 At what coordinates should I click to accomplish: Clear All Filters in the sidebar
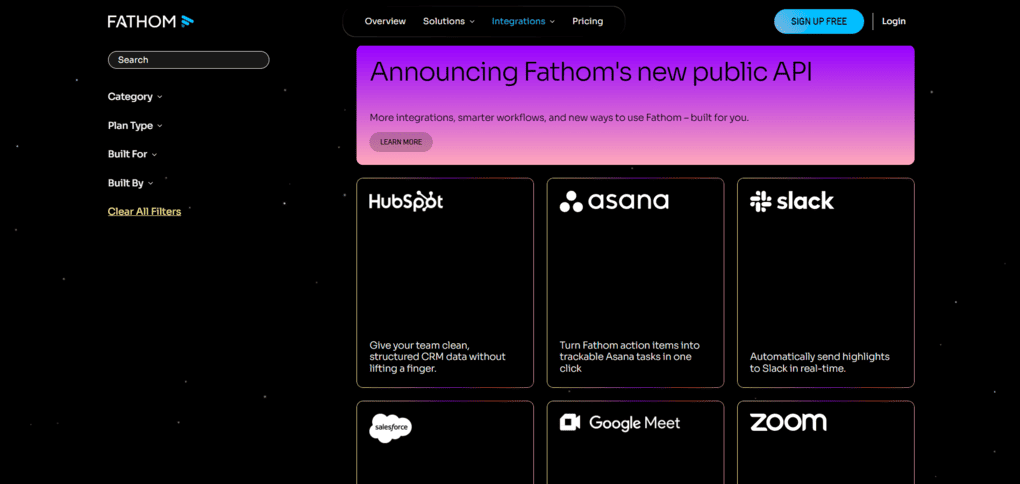tap(144, 211)
